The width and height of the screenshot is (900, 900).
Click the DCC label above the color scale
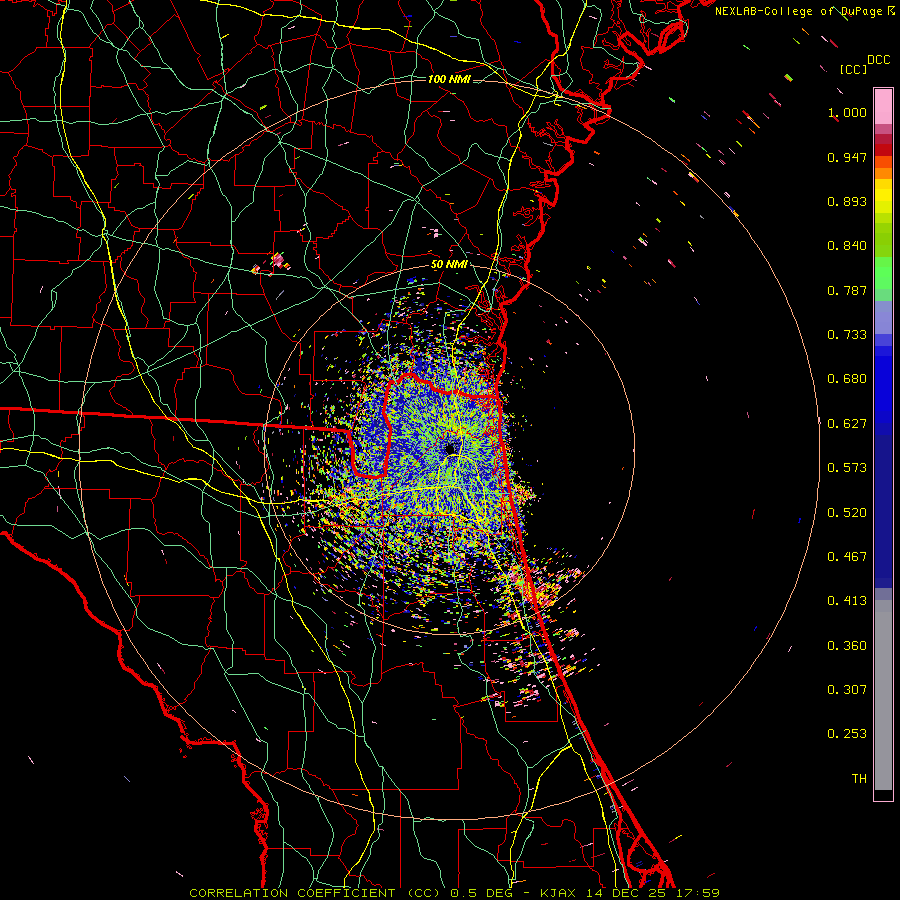tap(878, 60)
